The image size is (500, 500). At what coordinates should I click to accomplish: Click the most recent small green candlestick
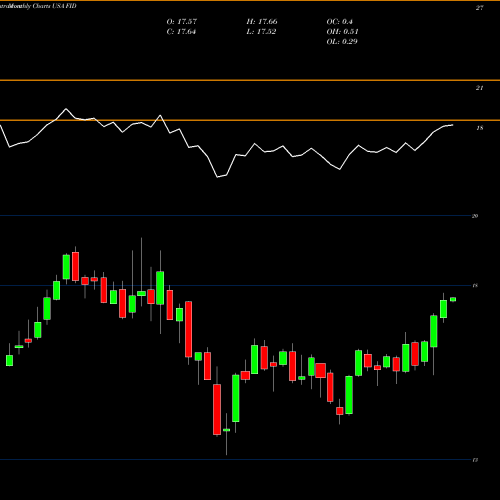[x=453, y=299]
